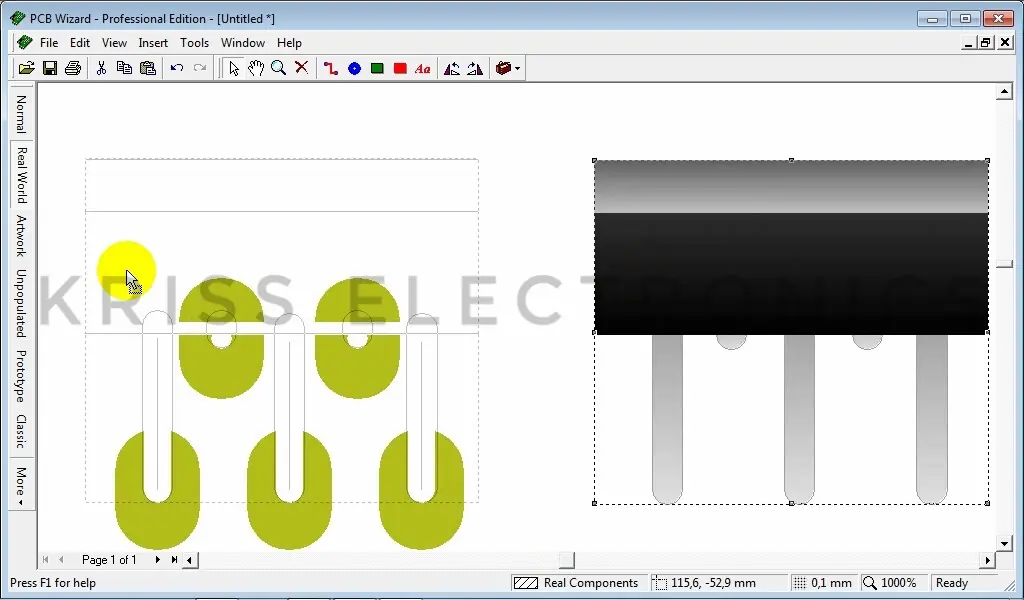Cut selection with the scissors icon

101,68
